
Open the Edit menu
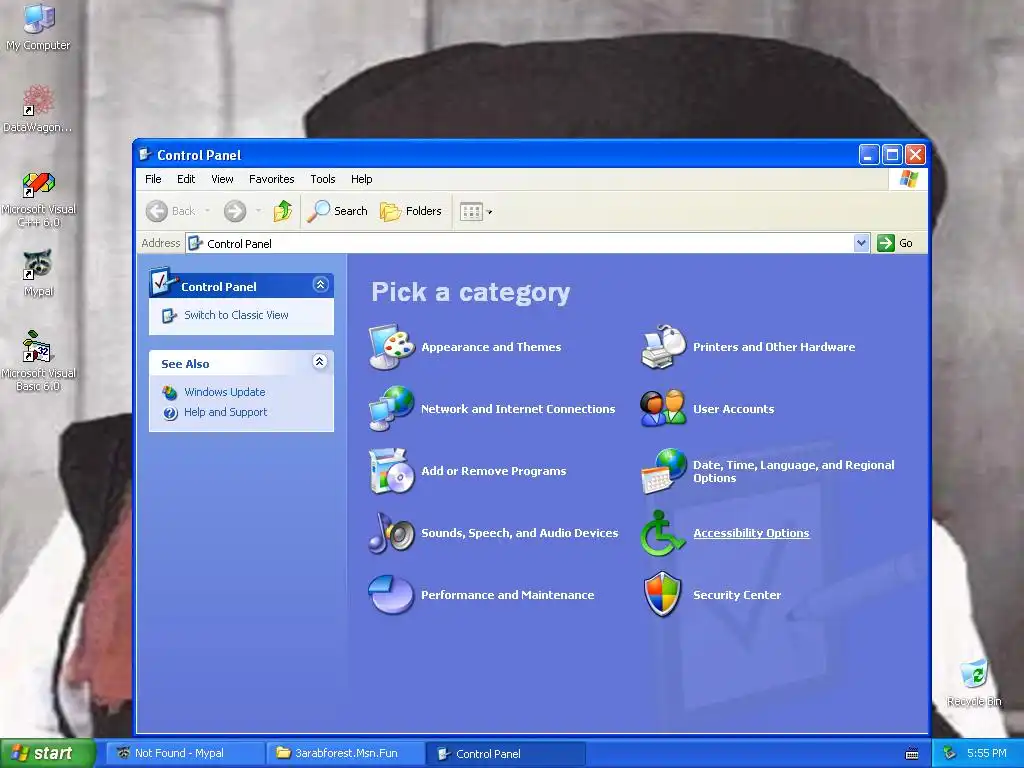click(x=186, y=179)
